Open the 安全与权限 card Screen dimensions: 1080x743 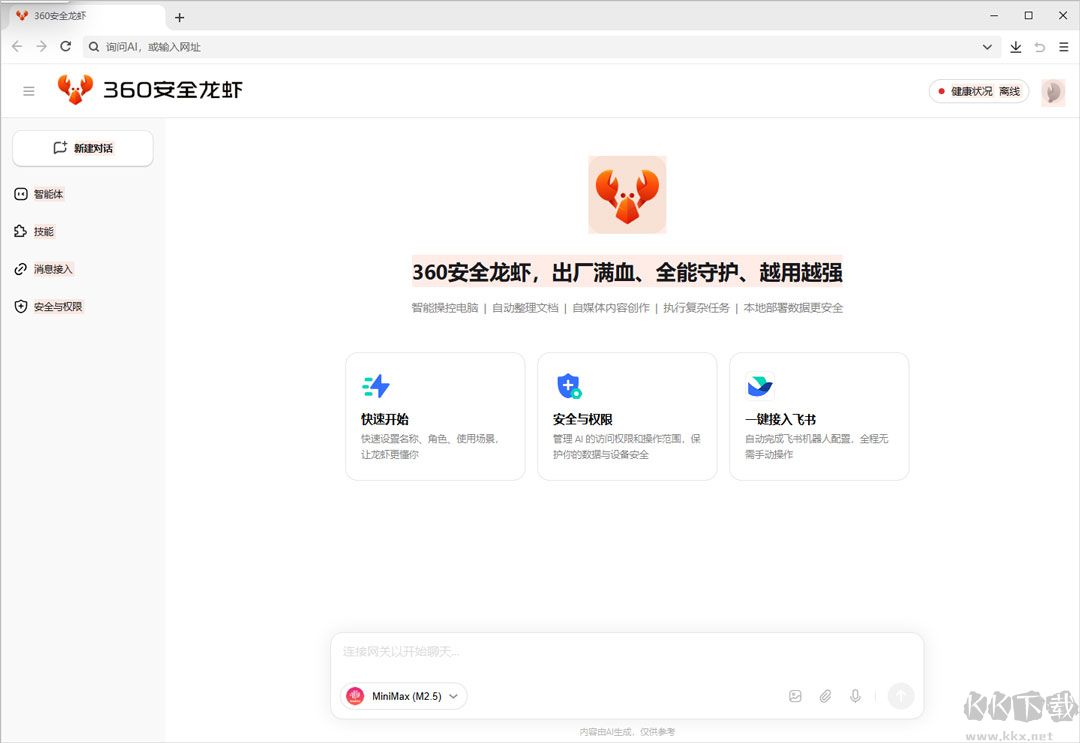(x=627, y=417)
